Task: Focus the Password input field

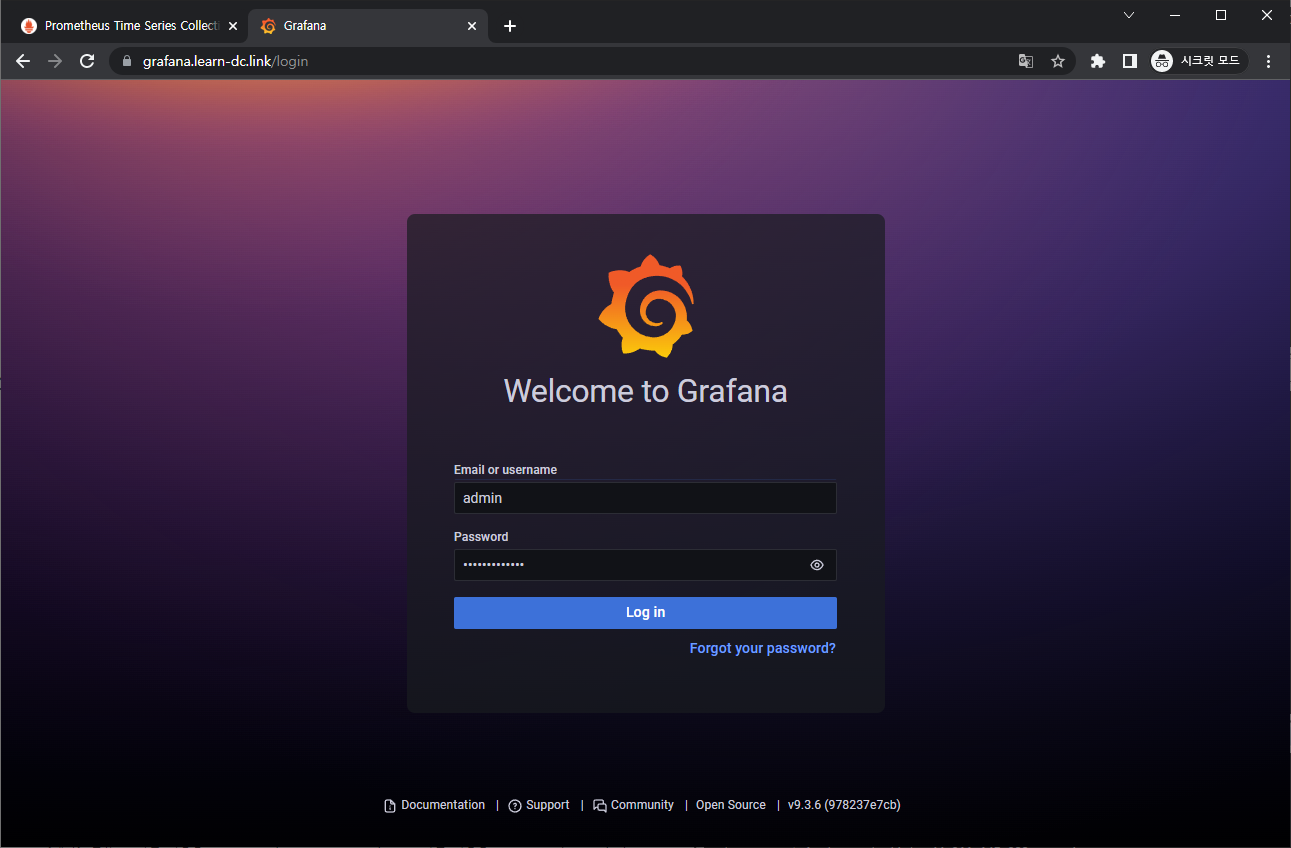Action: (630, 565)
